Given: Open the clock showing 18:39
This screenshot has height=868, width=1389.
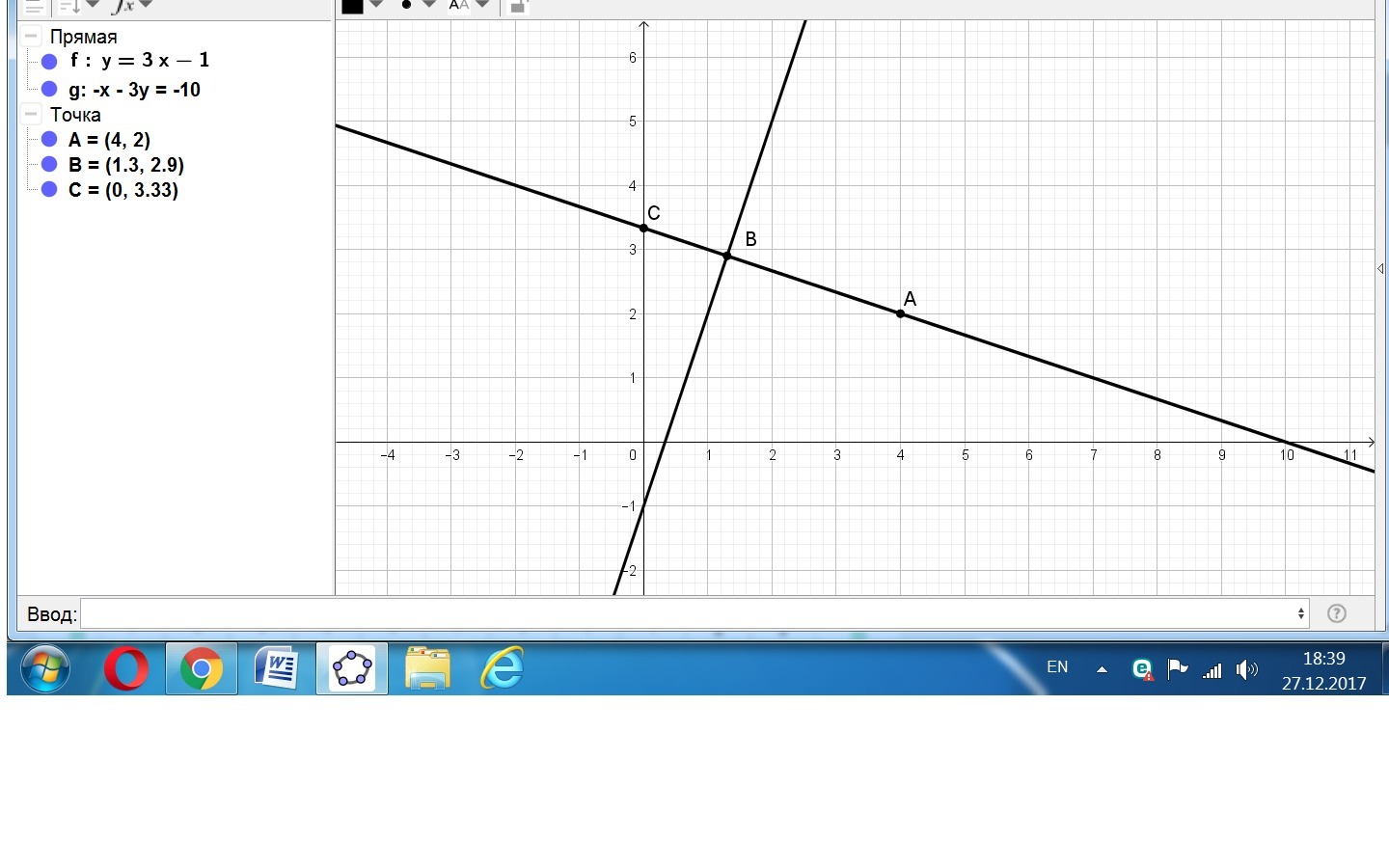Looking at the screenshot, I should tap(1323, 670).
